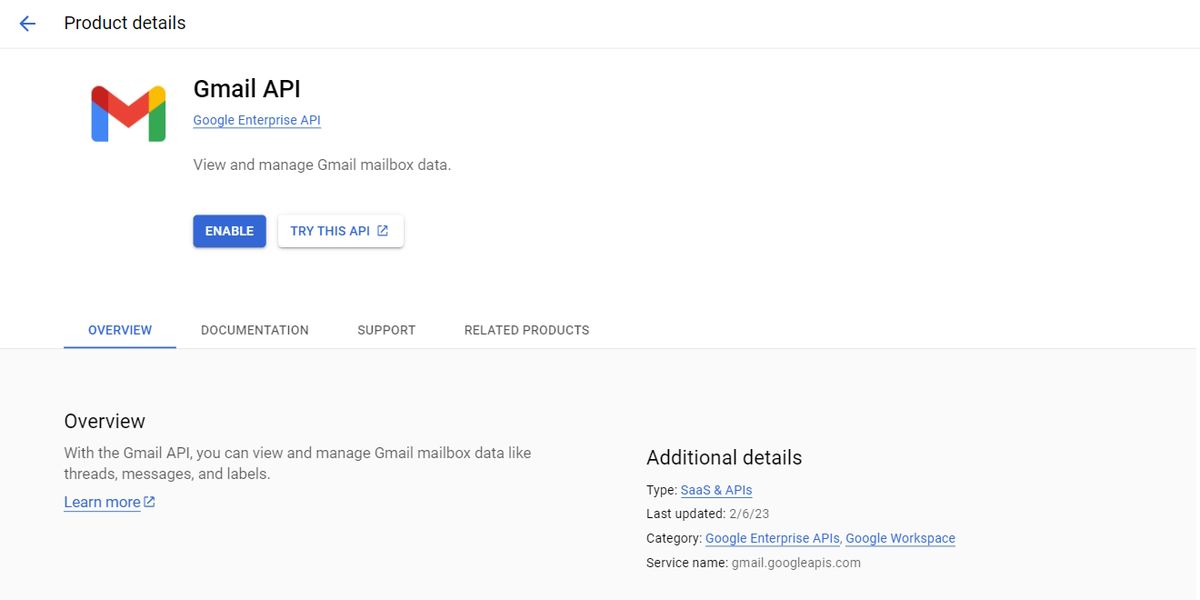Click the service name gmail.googleapis.com
Image resolution: width=1200 pixels, height=600 pixels.
[x=796, y=563]
